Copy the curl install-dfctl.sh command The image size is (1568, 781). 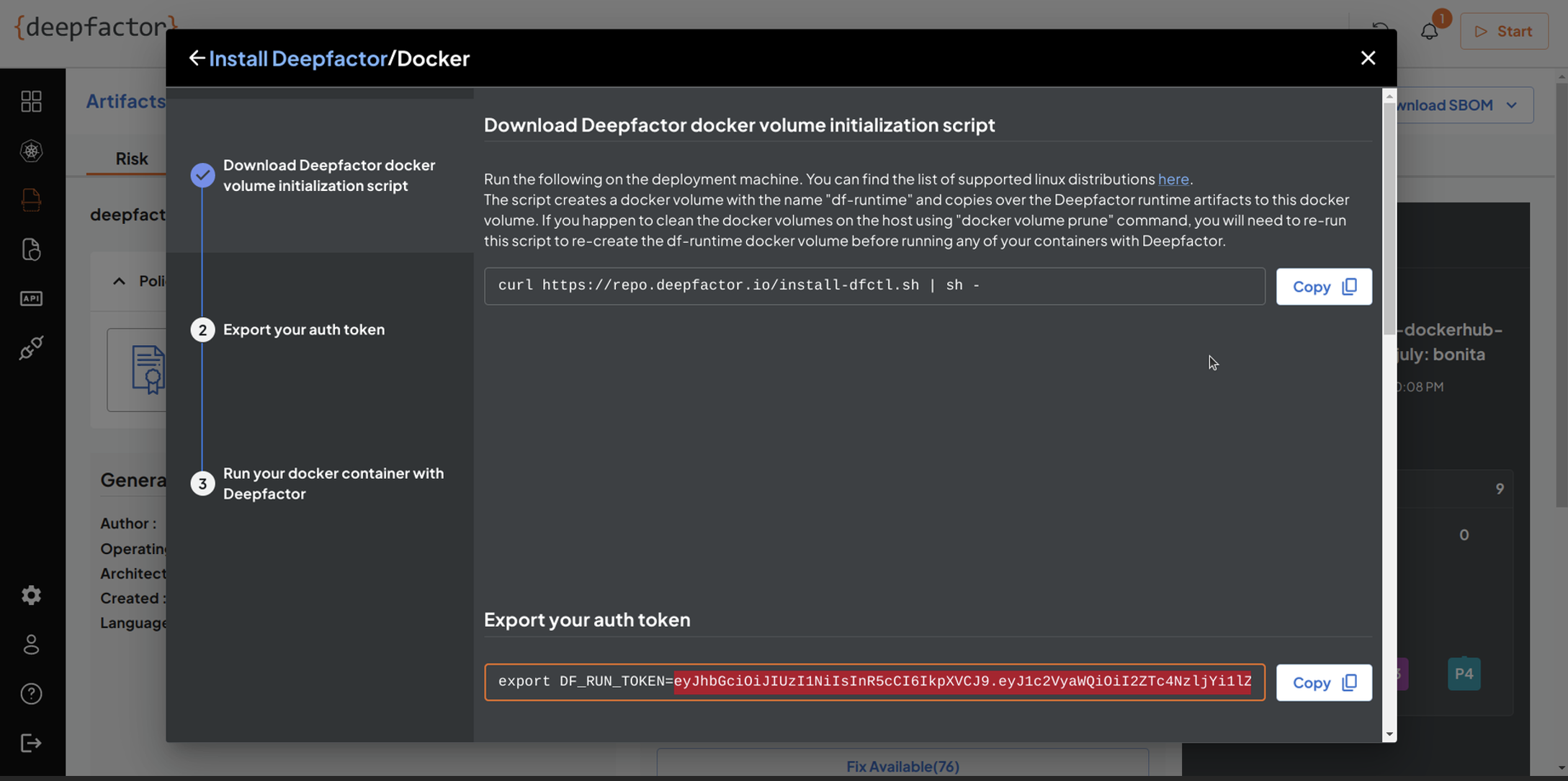(1323, 286)
